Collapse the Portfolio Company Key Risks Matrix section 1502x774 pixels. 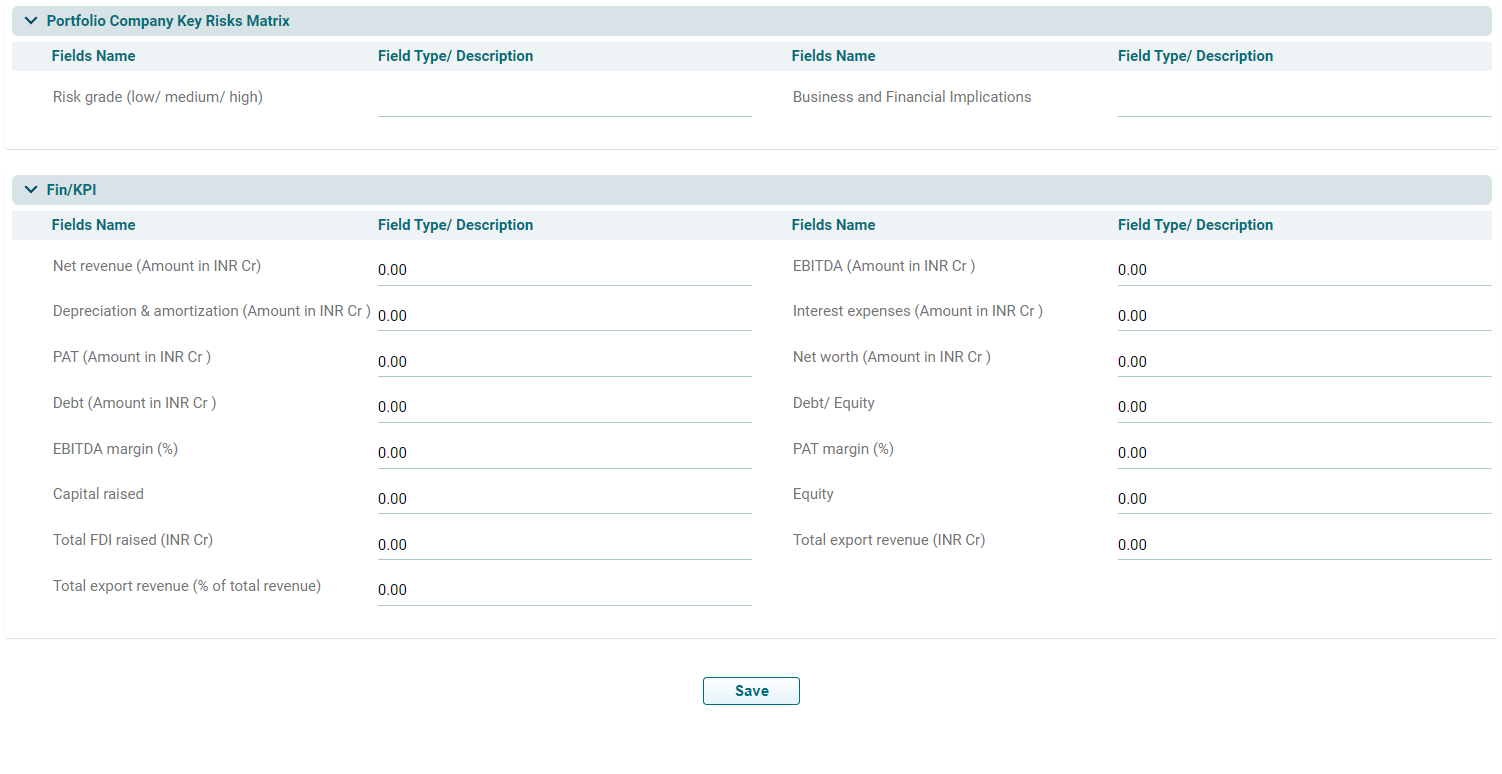click(x=31, y=21)
